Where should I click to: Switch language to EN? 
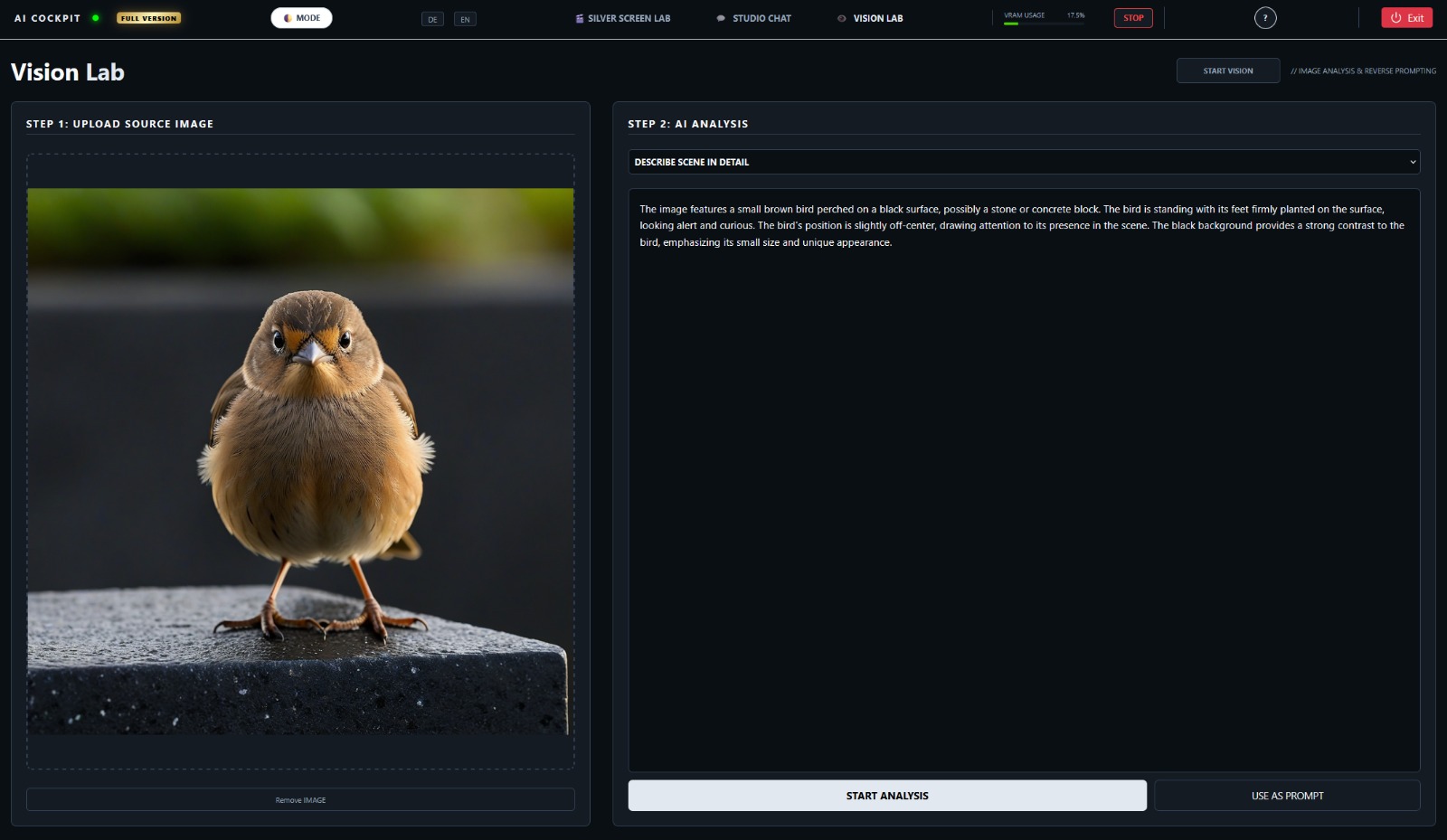click(465, 19)
